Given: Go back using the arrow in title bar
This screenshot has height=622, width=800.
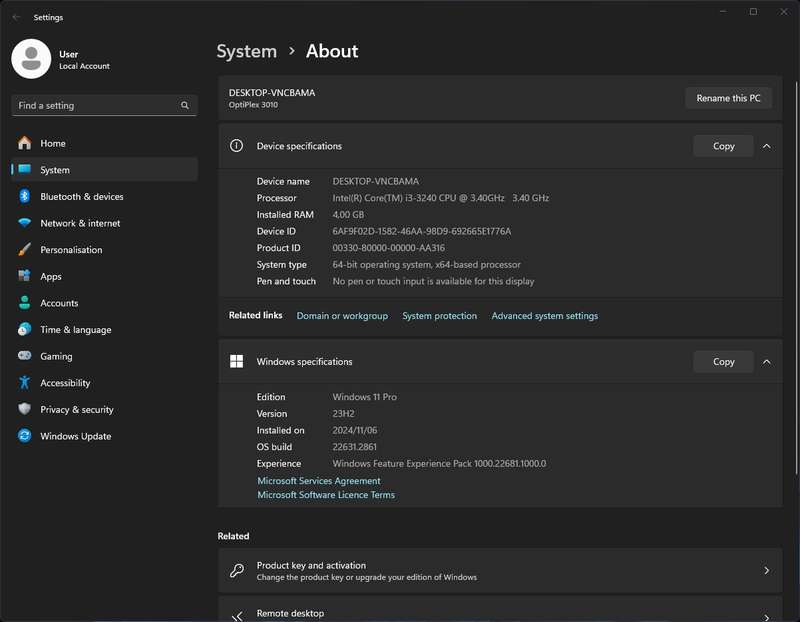Looking at the screenshot, I should (16, 17).
